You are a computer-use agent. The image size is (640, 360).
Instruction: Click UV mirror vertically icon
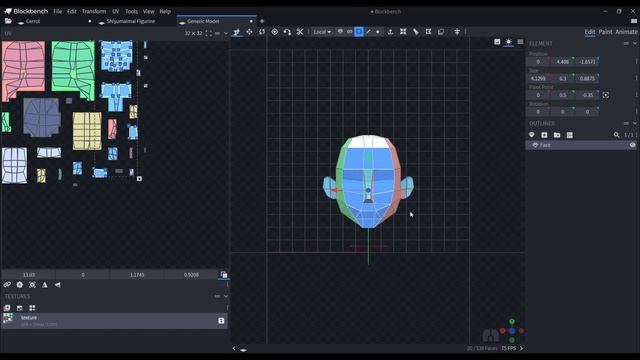58,285
